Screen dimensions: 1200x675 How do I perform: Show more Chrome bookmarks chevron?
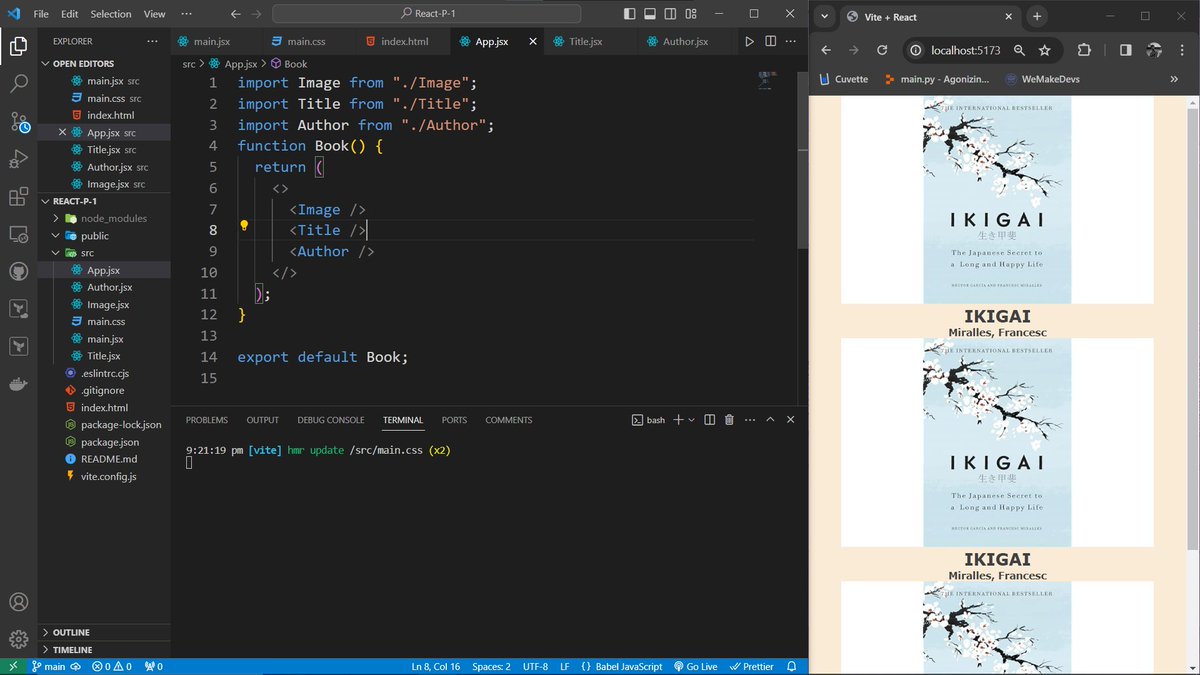1174,79
